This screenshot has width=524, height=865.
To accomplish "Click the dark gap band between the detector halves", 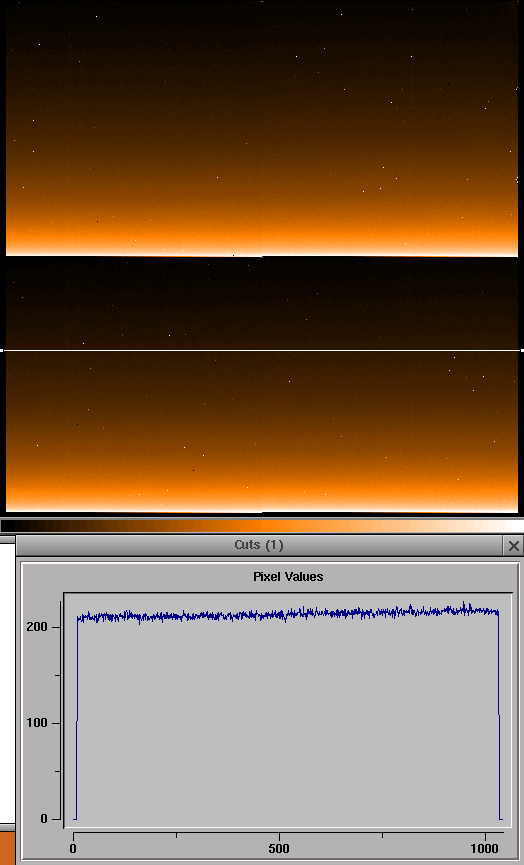I will click(262, 302).
